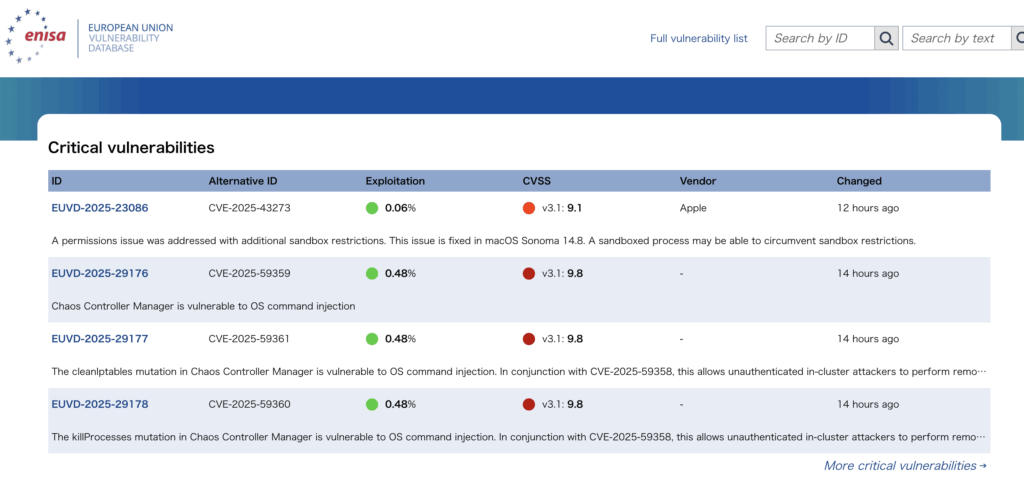Click green exploitation dot for EUVD-2025-29177
1024x481 pixels.
coord(372,339)
